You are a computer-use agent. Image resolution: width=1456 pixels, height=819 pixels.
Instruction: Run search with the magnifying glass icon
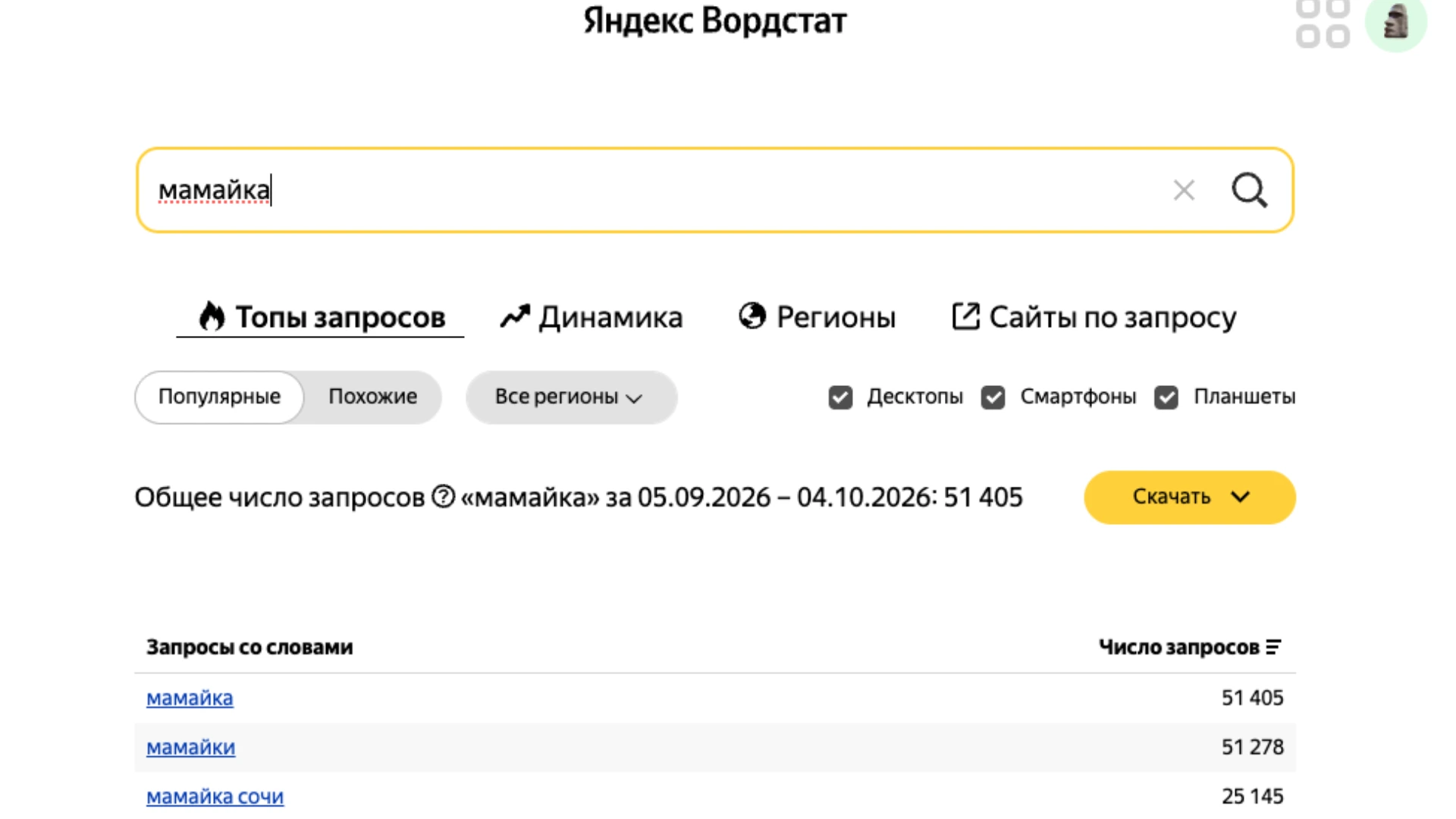[1249, 190]
